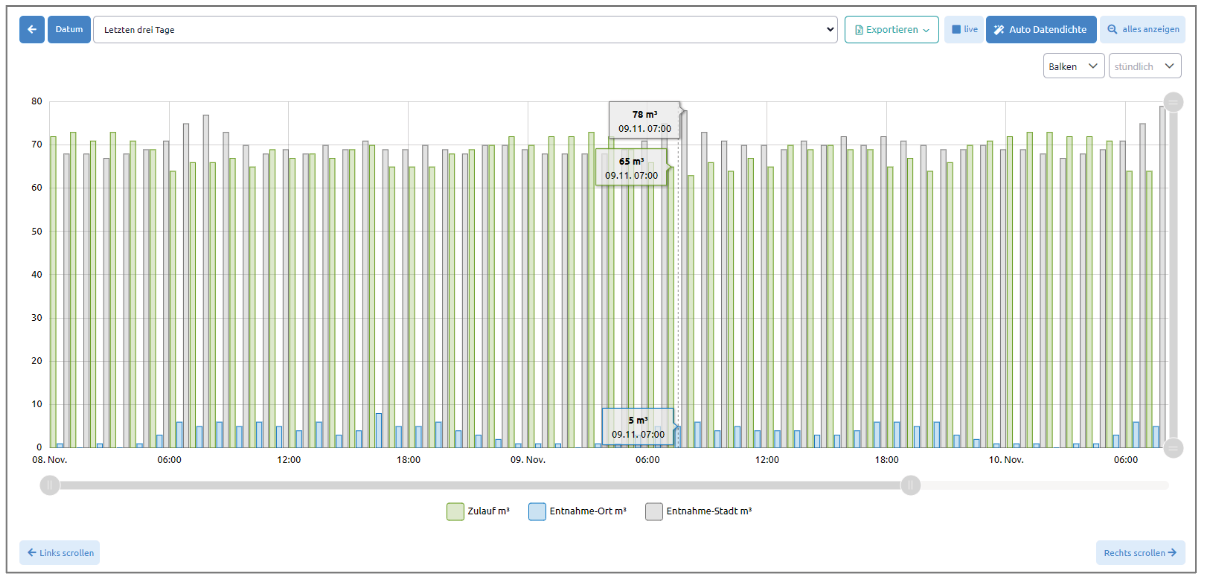Click the grey Entnahme-Stadt legend swatch
Viewport: 1208px width, 582px height.
coord(653,511)
